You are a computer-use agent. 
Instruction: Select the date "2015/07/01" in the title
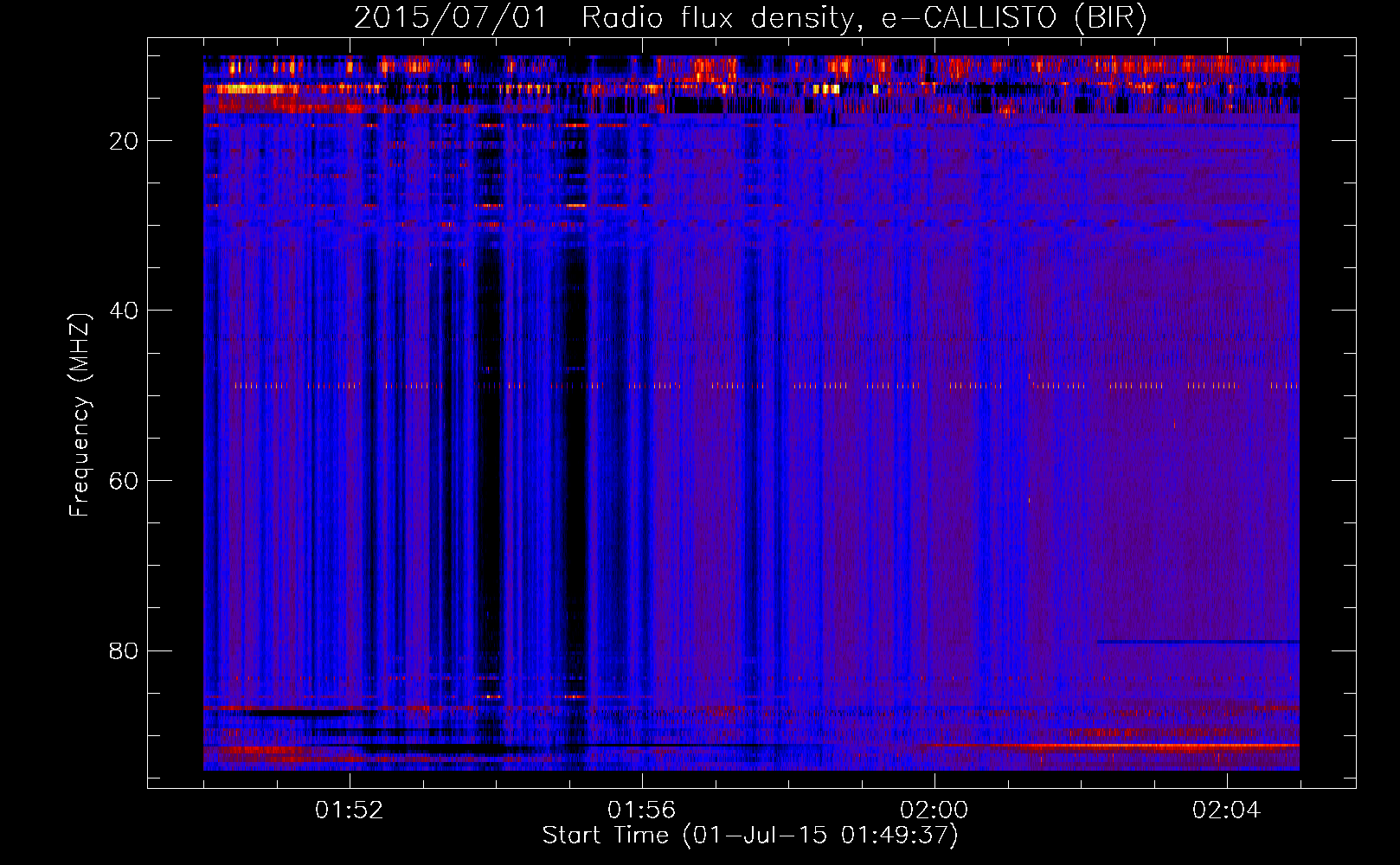tap(451, 18)
